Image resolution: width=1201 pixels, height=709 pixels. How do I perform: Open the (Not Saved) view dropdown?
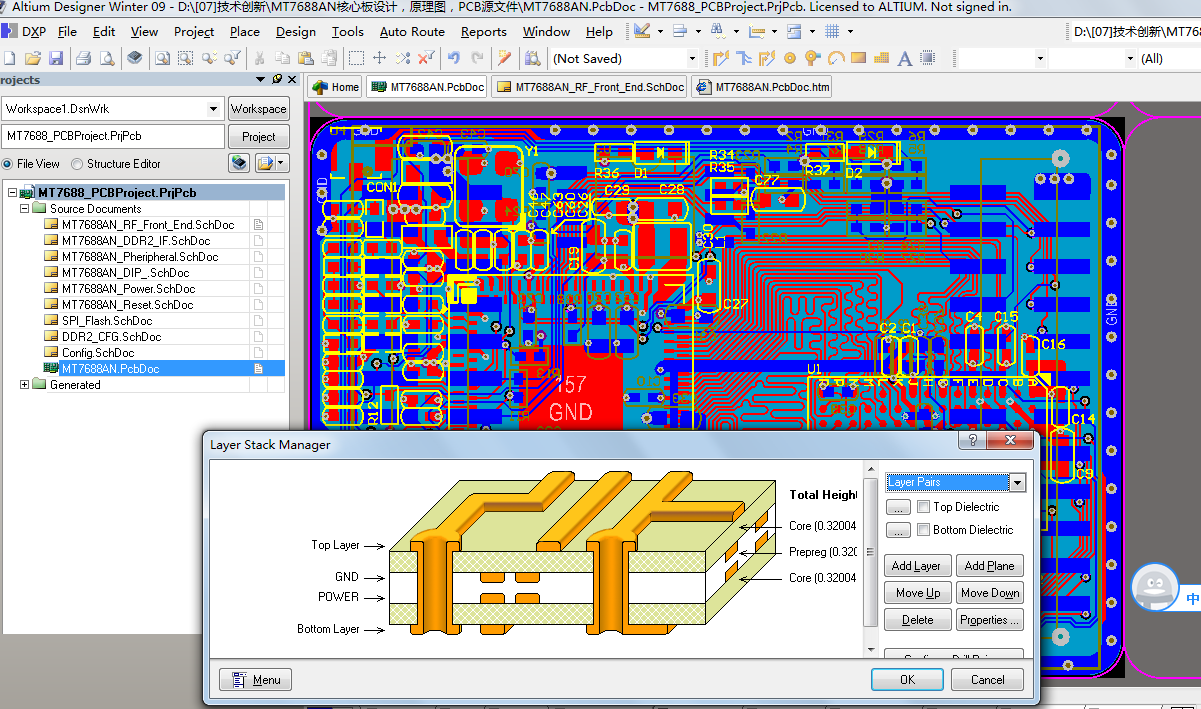tap(691, 58)
